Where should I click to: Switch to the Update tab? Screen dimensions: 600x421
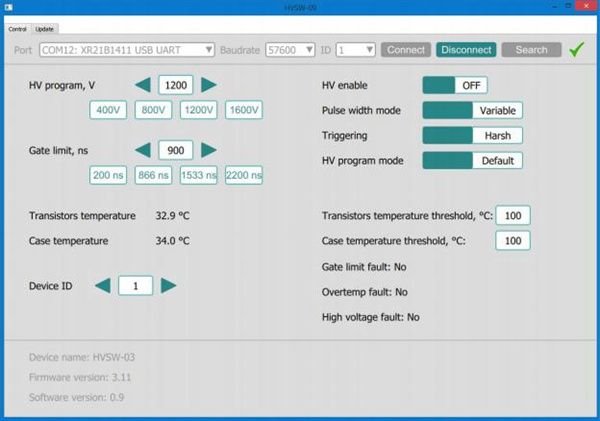45,29
